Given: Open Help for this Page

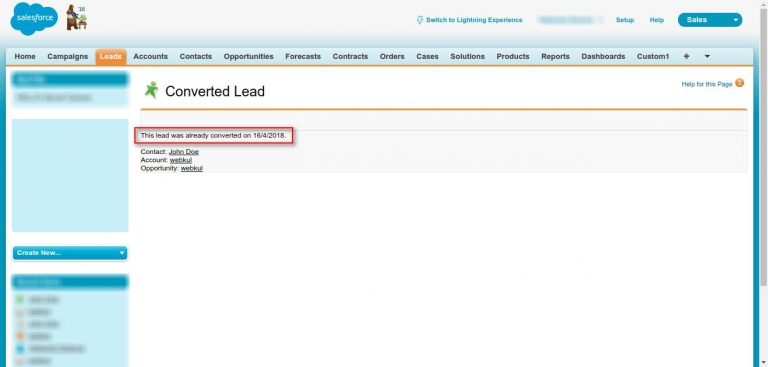Looking at the screenshot, I should pos(707,84).
